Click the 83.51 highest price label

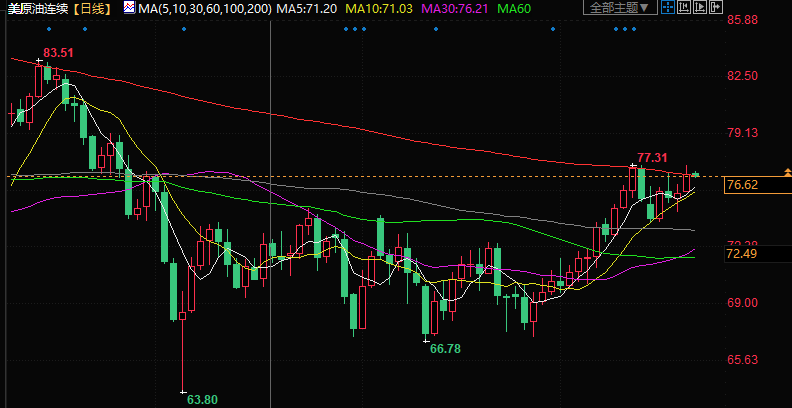pyautogui.click(x=58, y=52)
